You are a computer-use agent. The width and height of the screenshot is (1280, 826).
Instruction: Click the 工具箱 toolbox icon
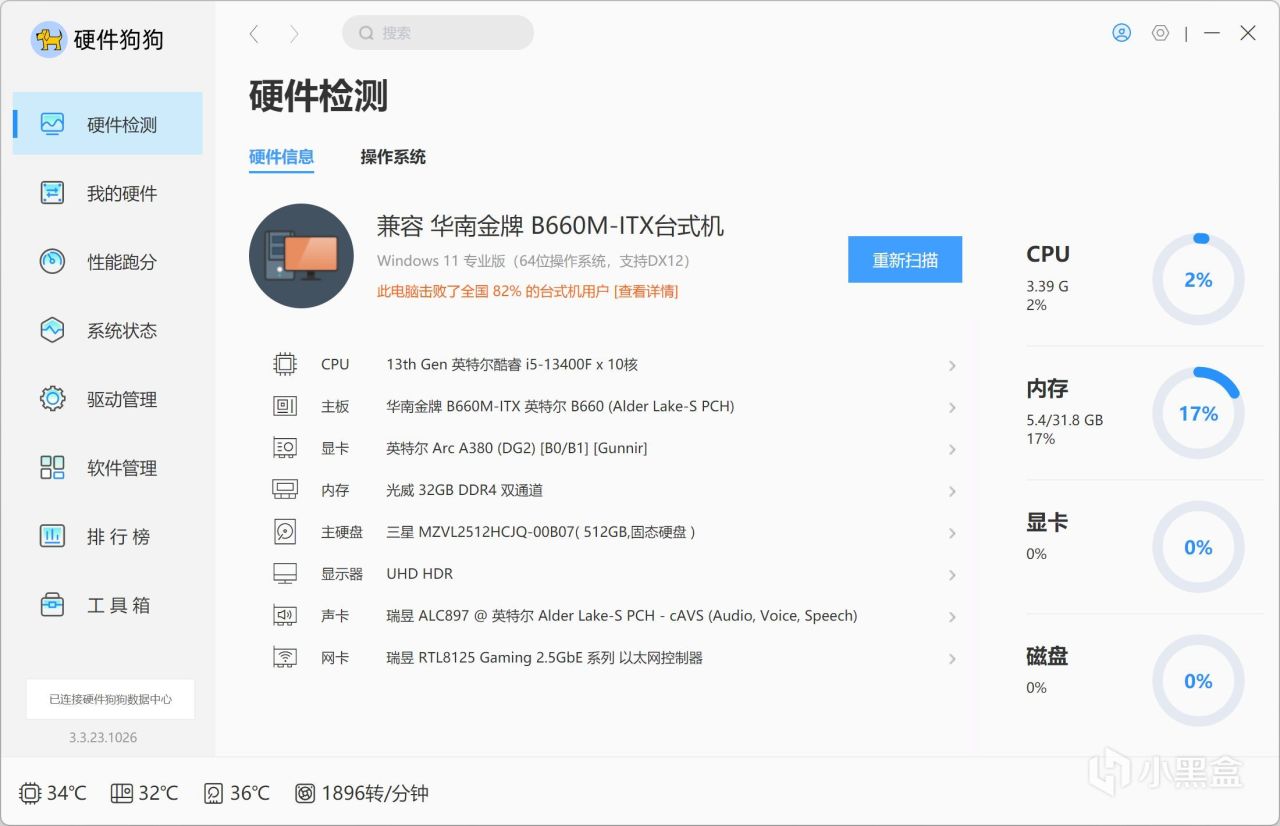point(52,605)
